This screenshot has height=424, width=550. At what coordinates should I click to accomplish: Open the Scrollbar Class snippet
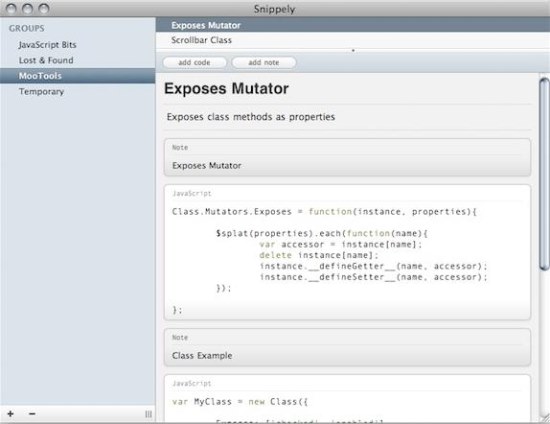tap(353, 40)
